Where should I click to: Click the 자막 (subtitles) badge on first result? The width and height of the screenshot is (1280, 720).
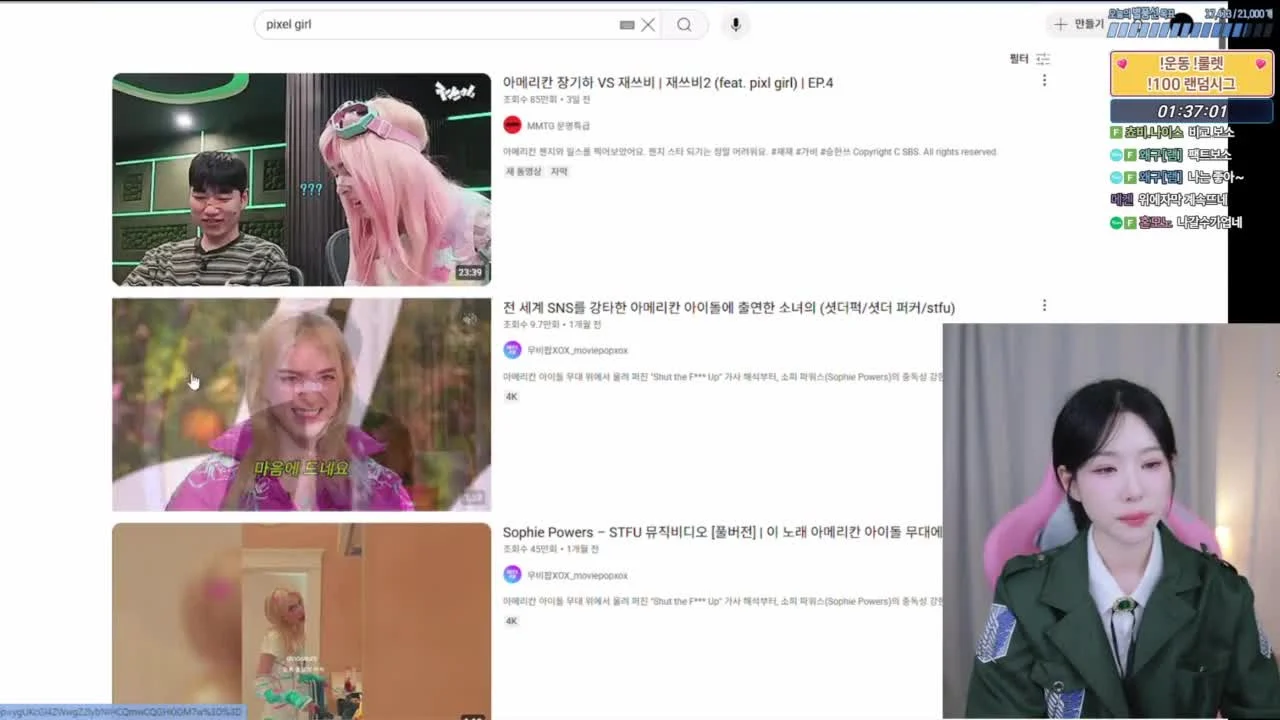pyautogui.click(x=559, y=172)
